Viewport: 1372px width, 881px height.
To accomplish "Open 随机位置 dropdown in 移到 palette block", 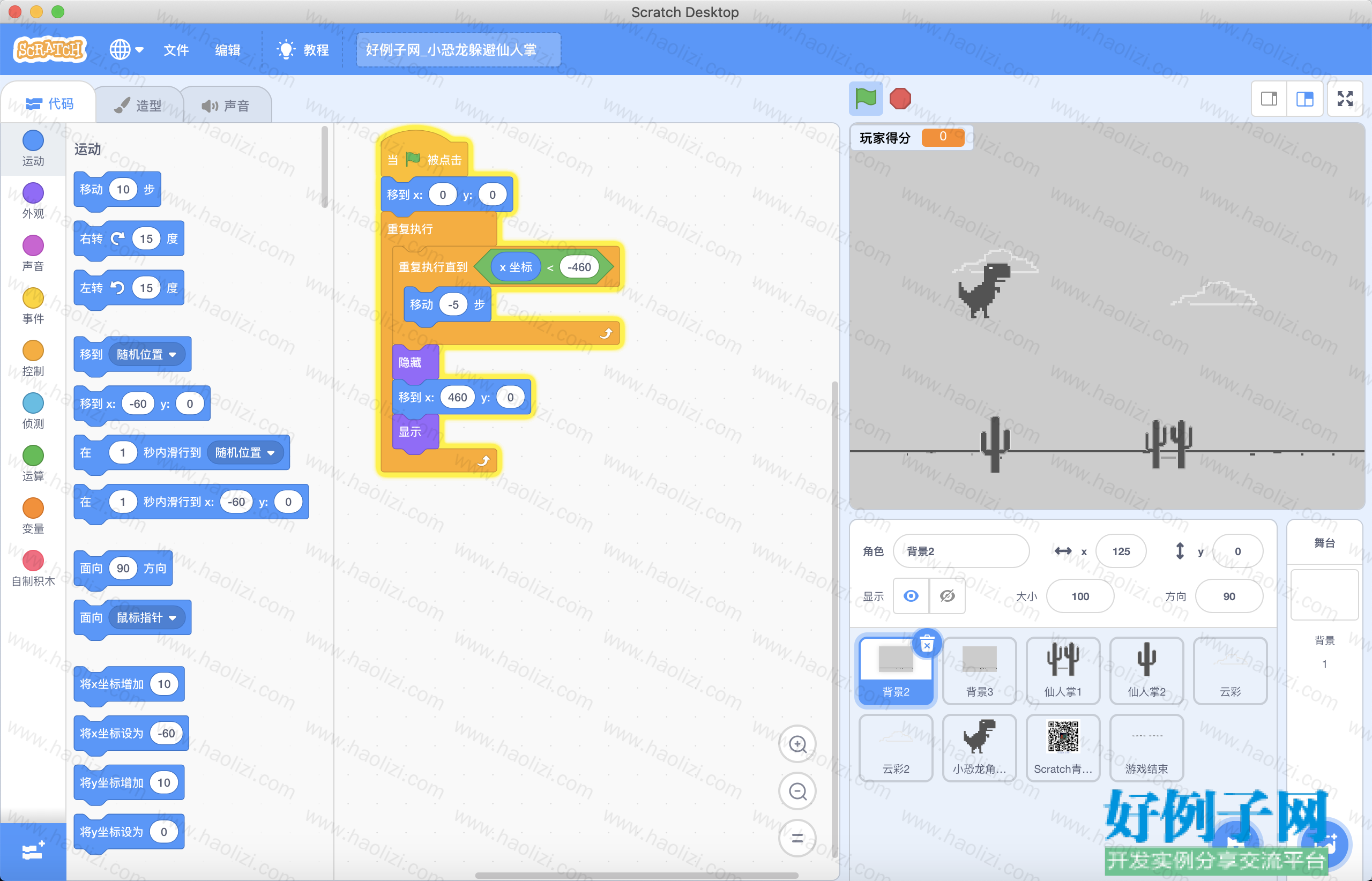I will [146, 355].
